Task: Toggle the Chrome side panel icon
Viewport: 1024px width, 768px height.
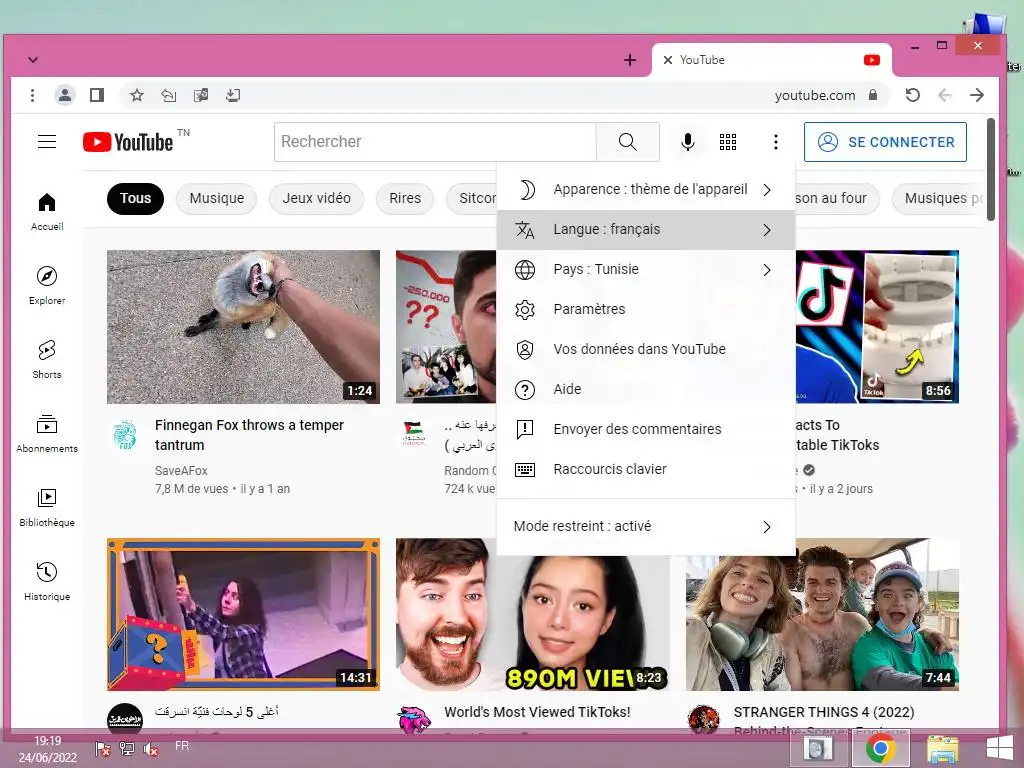Action: point(97,95)
